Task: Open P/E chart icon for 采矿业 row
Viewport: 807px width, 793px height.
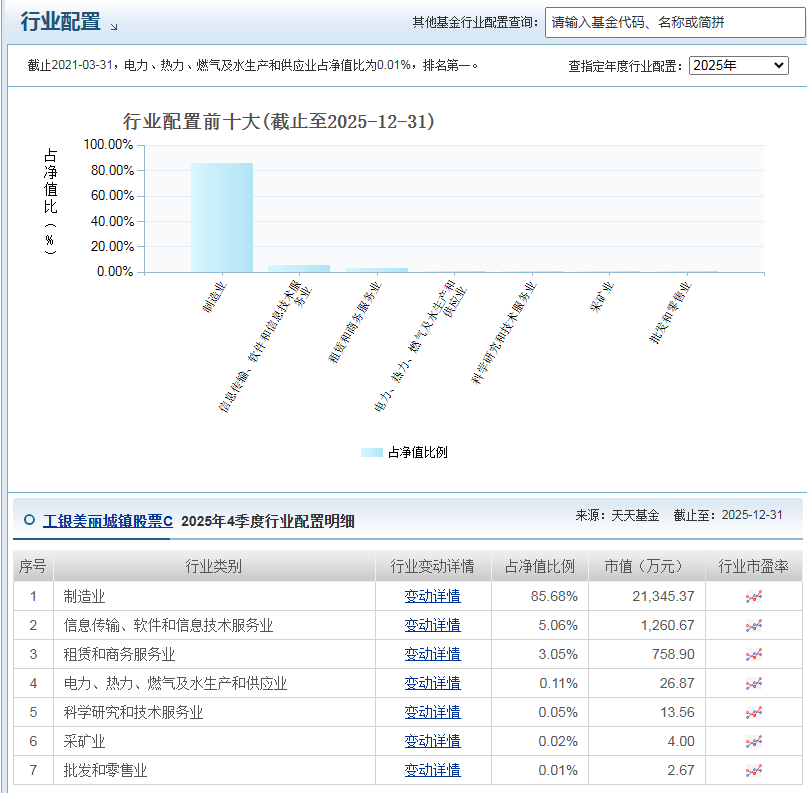Action: (753, 742)
